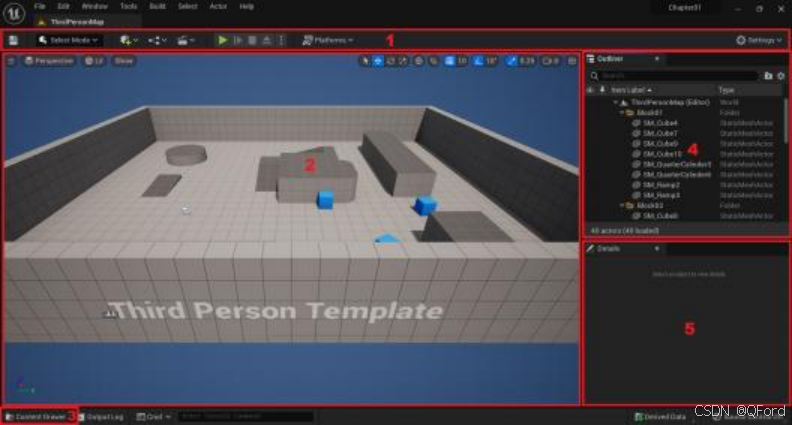Select SM_Ramp3 in Outliner
Screen dimensions: 792x425
point(661,195)
